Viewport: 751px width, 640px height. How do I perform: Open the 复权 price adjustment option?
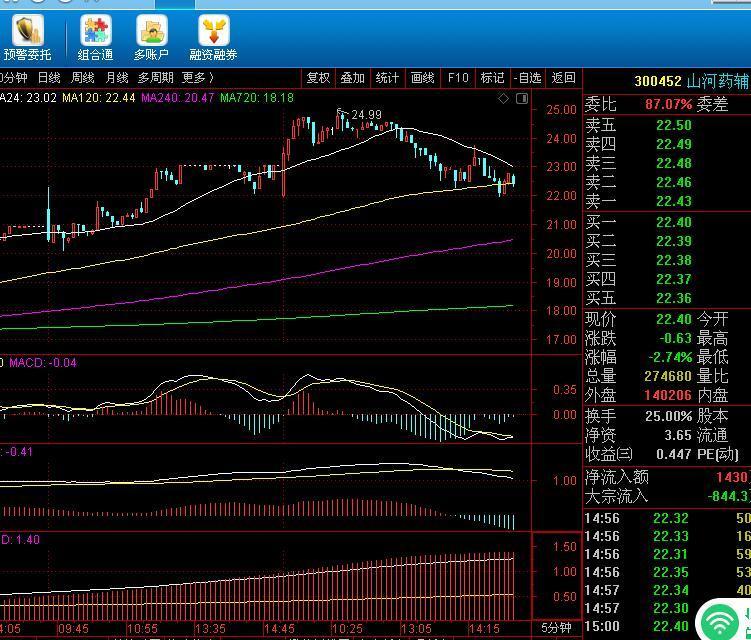318,78
